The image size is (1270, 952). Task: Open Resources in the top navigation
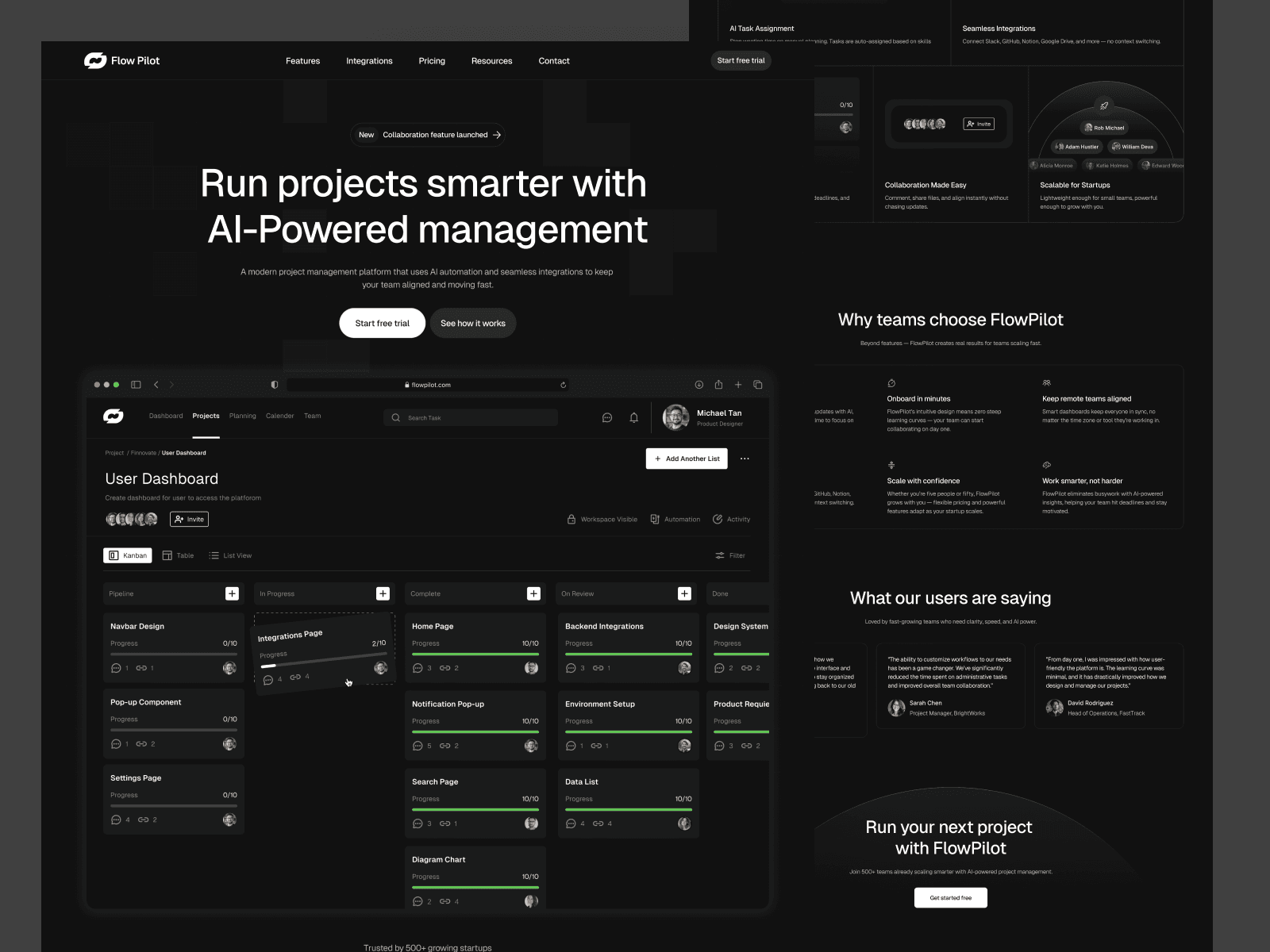pyautogui.click(x=492, y=61)
